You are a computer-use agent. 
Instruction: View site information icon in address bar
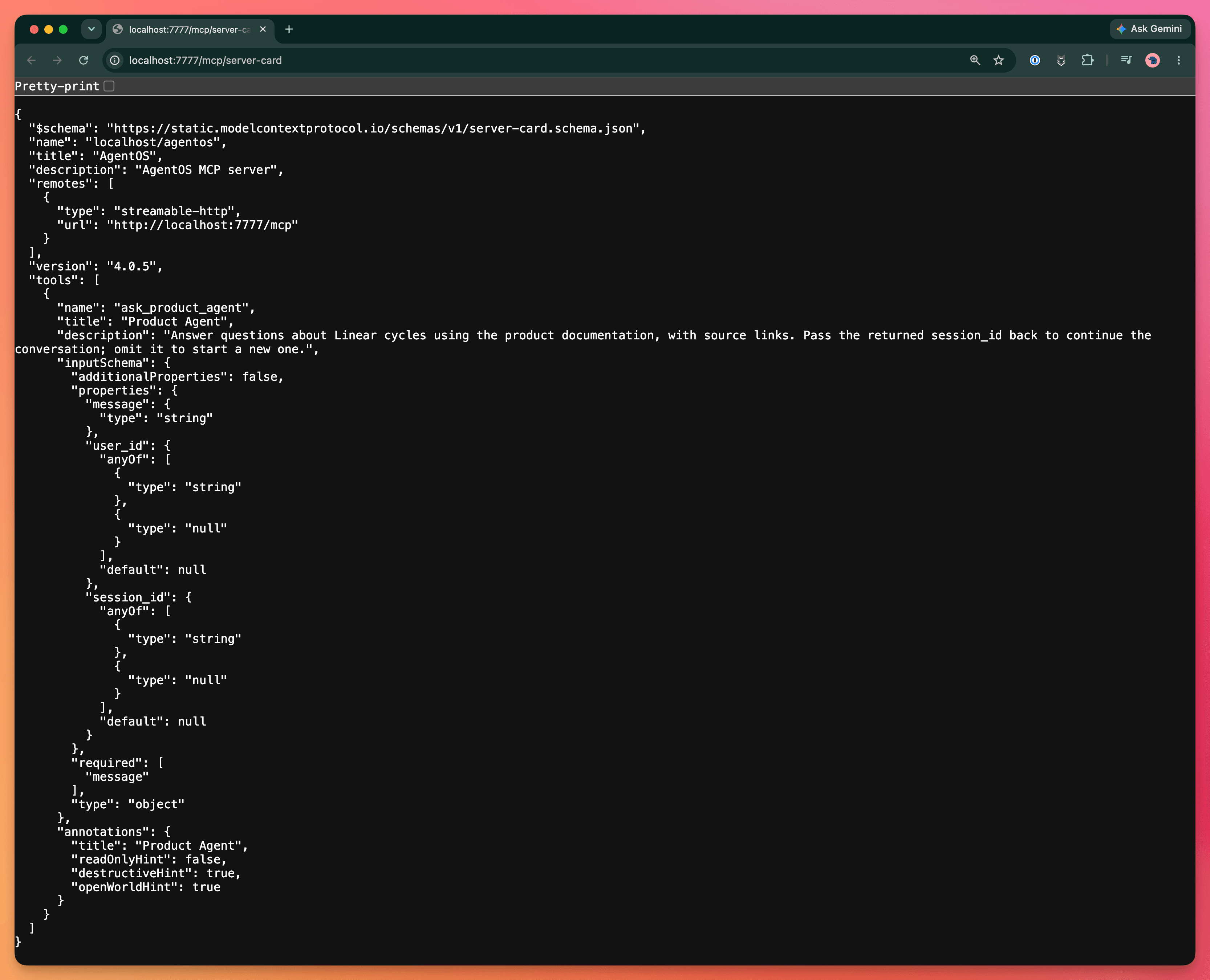coord(115,60)
